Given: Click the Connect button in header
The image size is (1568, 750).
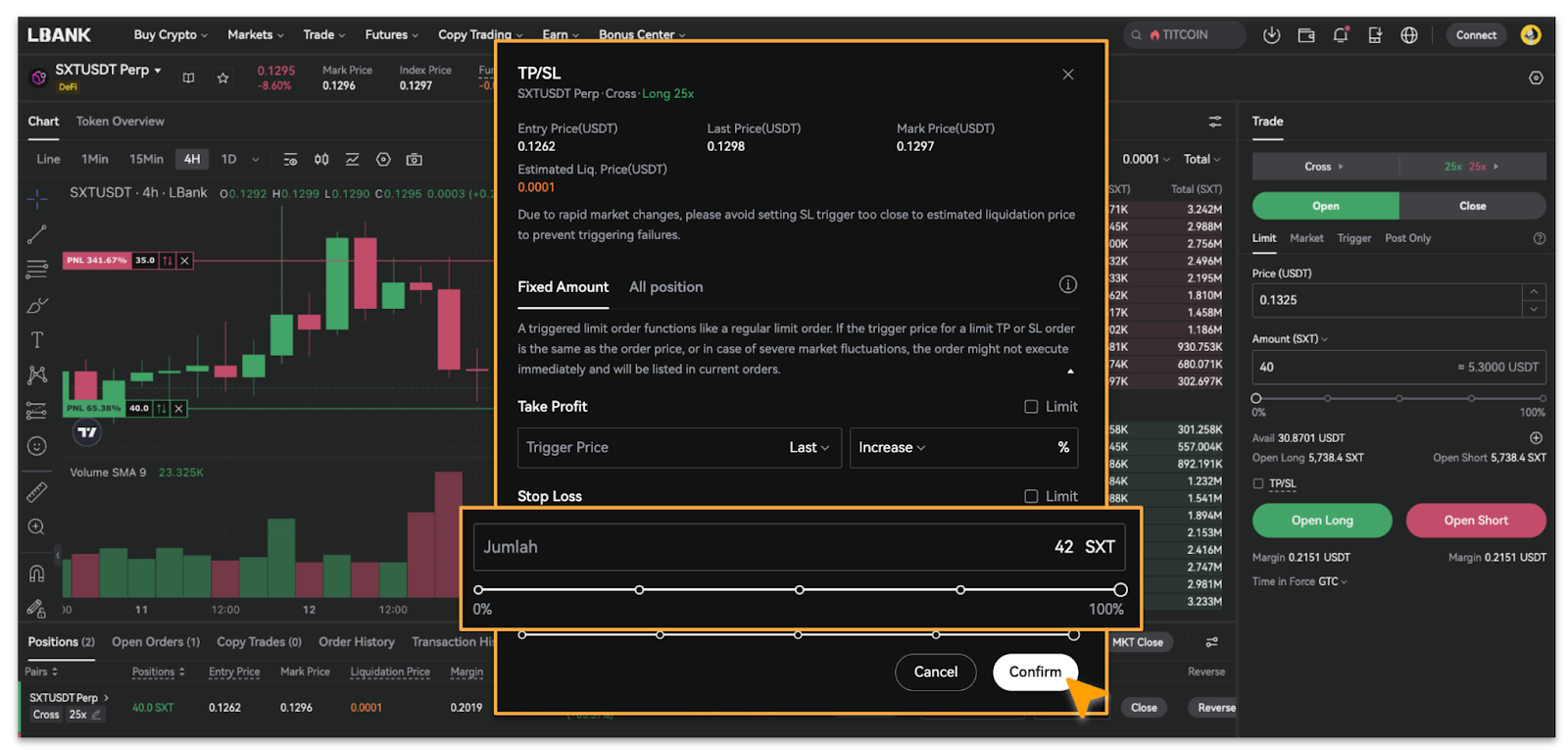Looking at the screenshot, I should point(1476,35).
